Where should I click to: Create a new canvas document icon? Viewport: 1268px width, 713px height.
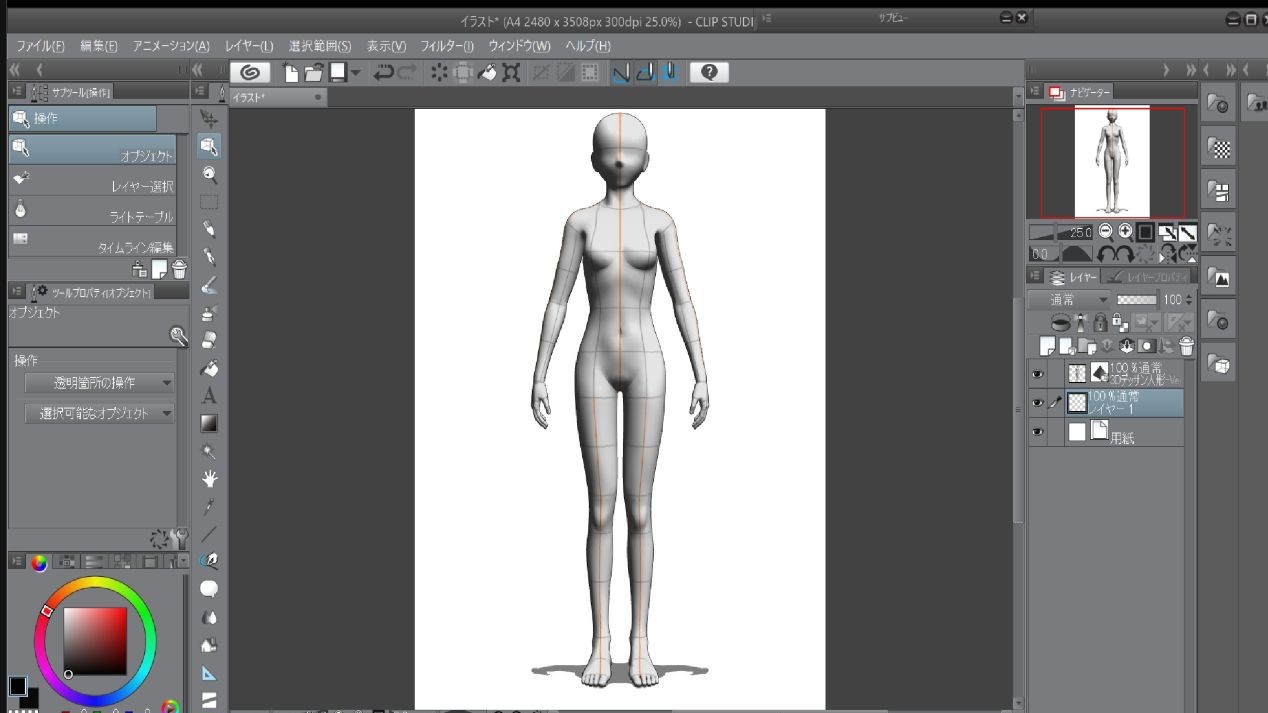(x=290, y=72)
